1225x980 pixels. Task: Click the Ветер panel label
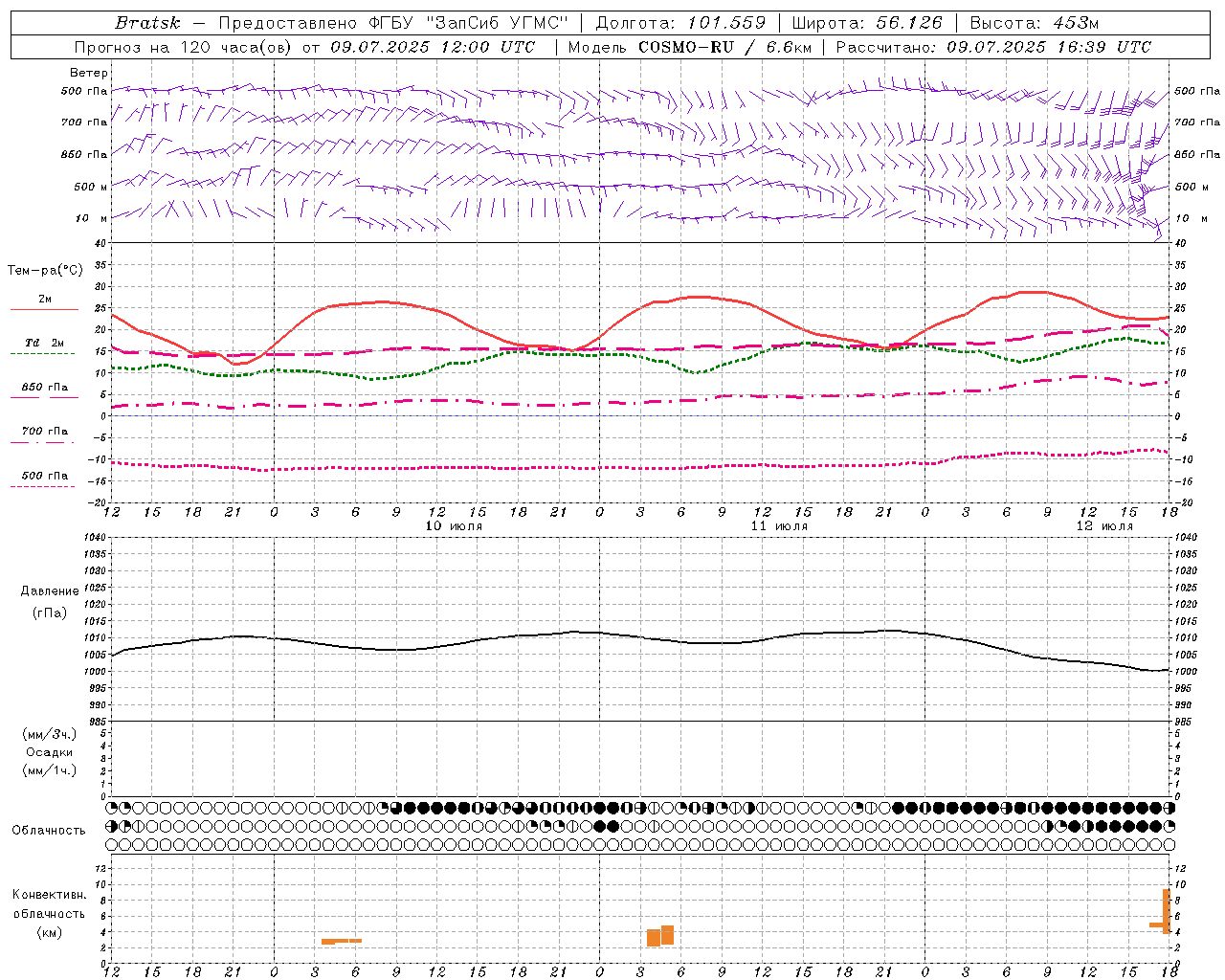coord(89,73)
